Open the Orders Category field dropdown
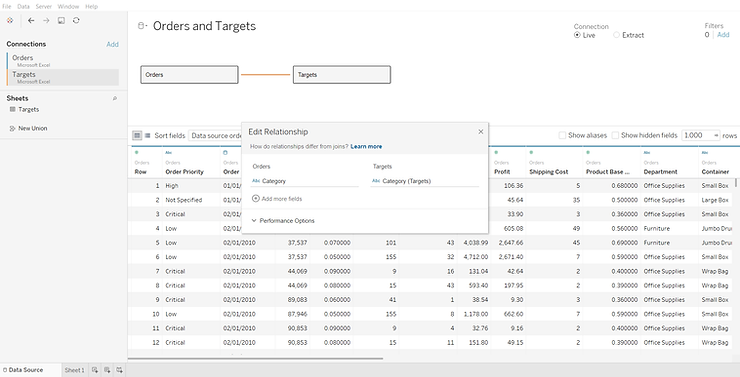740x377 pixels. (x=304, y=181)
